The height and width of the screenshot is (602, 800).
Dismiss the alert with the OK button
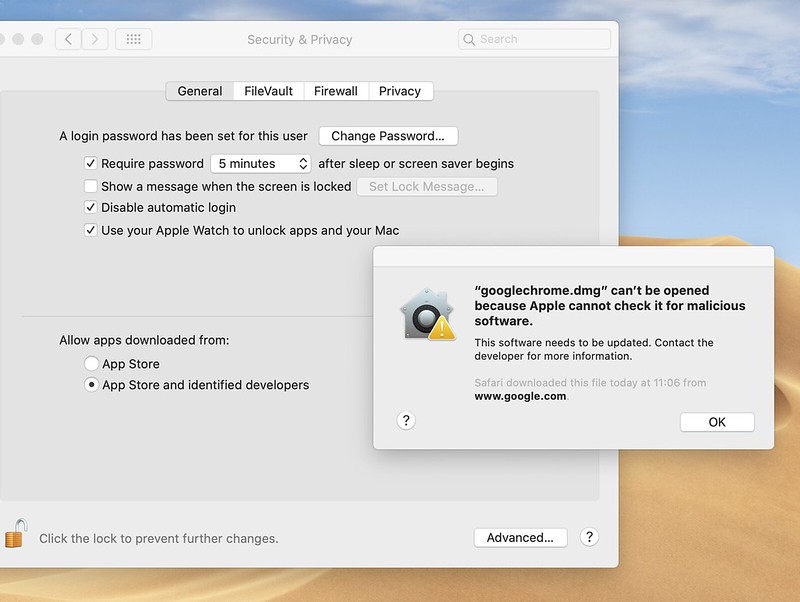click(717, 422)
